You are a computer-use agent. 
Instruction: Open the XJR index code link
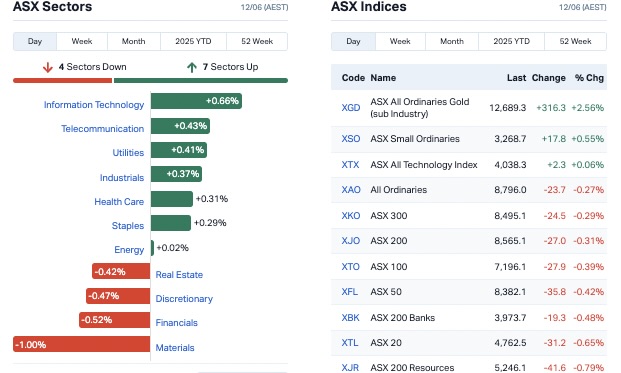351,368
